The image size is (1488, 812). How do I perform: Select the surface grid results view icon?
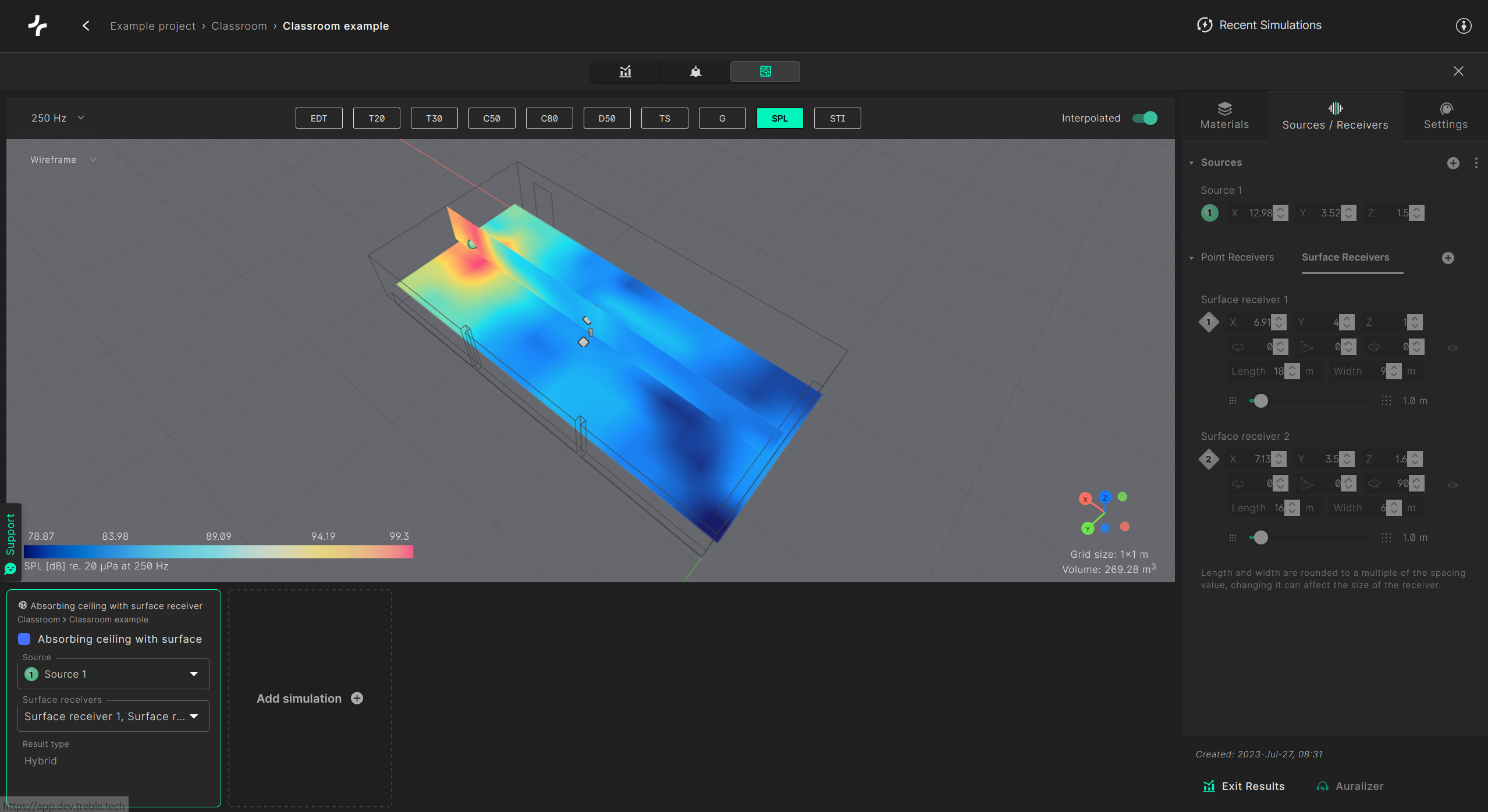click(765, 72)
